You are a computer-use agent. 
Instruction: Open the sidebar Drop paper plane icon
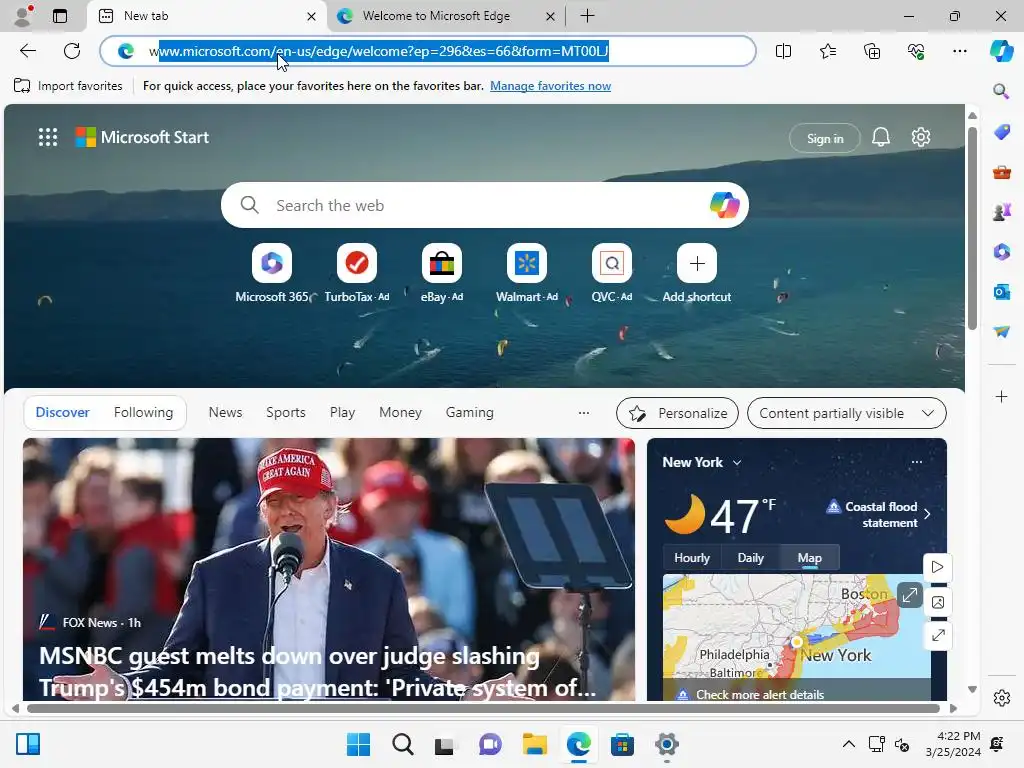tap(1002, 332)
